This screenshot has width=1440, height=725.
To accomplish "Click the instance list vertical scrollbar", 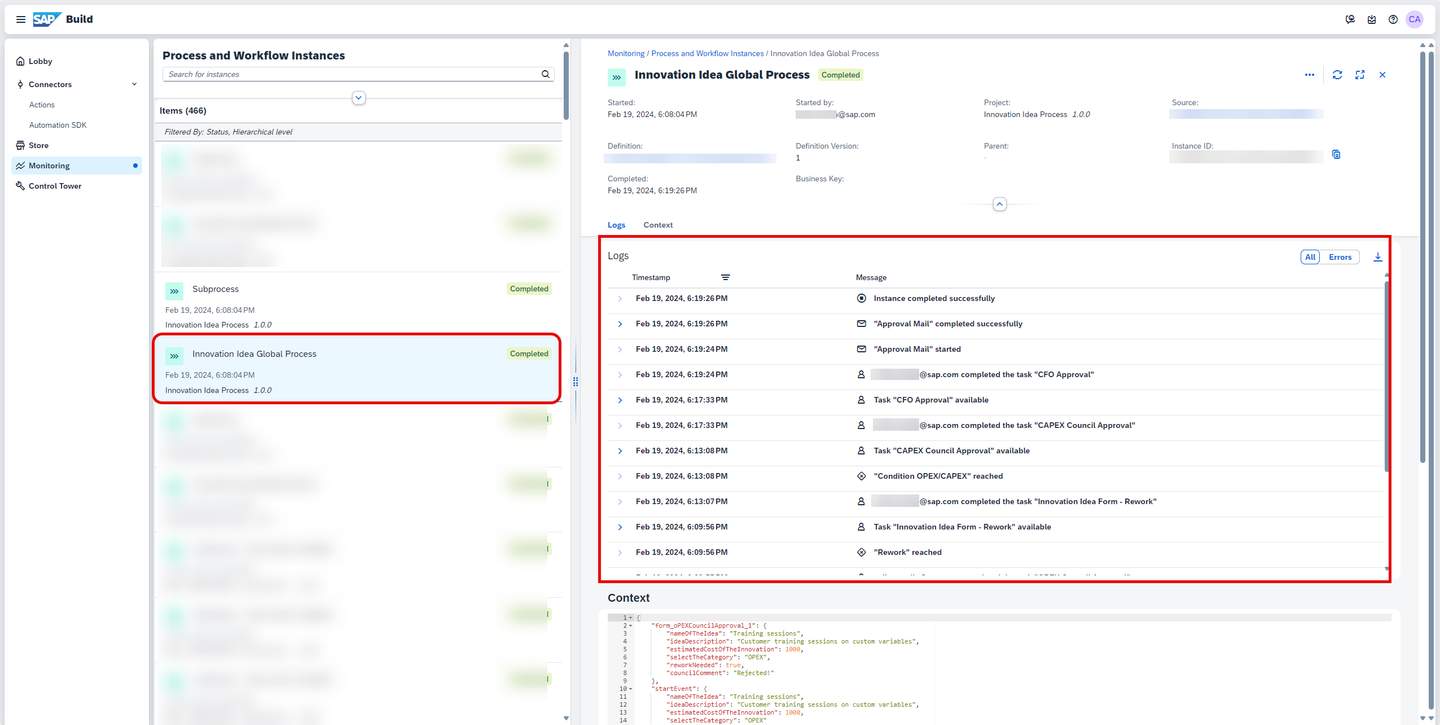I will [565, 85].
